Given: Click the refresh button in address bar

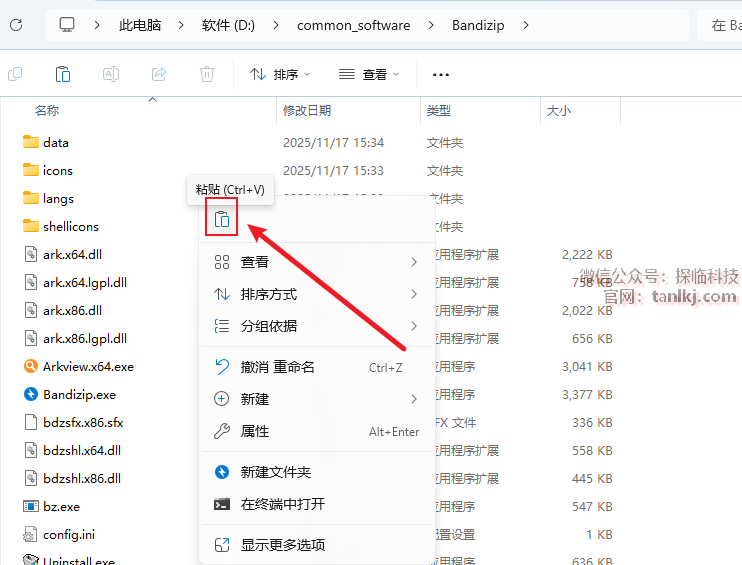Looking at the screenshot, I should [x=16, y=25].
